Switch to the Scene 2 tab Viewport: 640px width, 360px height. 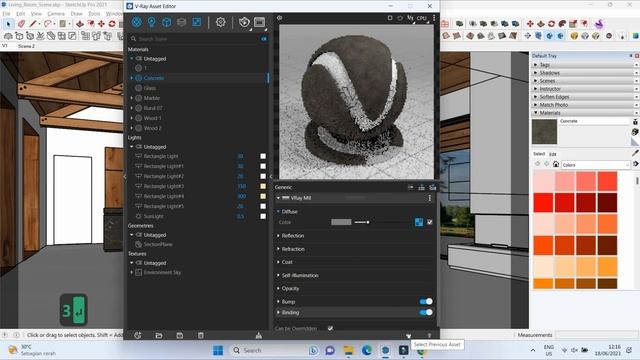click(27, 46)
